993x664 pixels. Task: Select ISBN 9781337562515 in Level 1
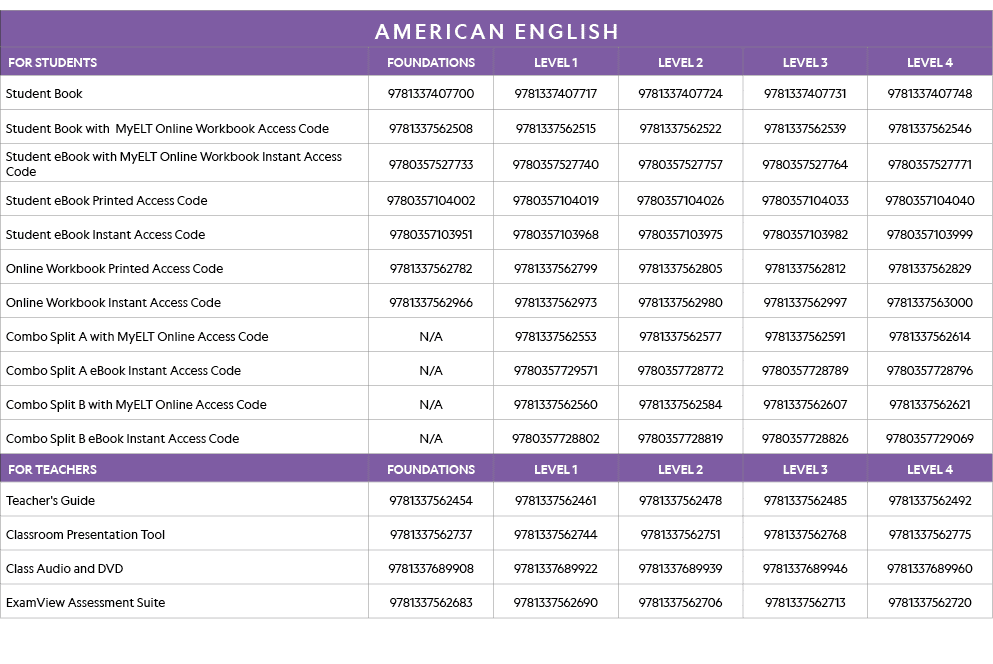click(x=555, y=129)
